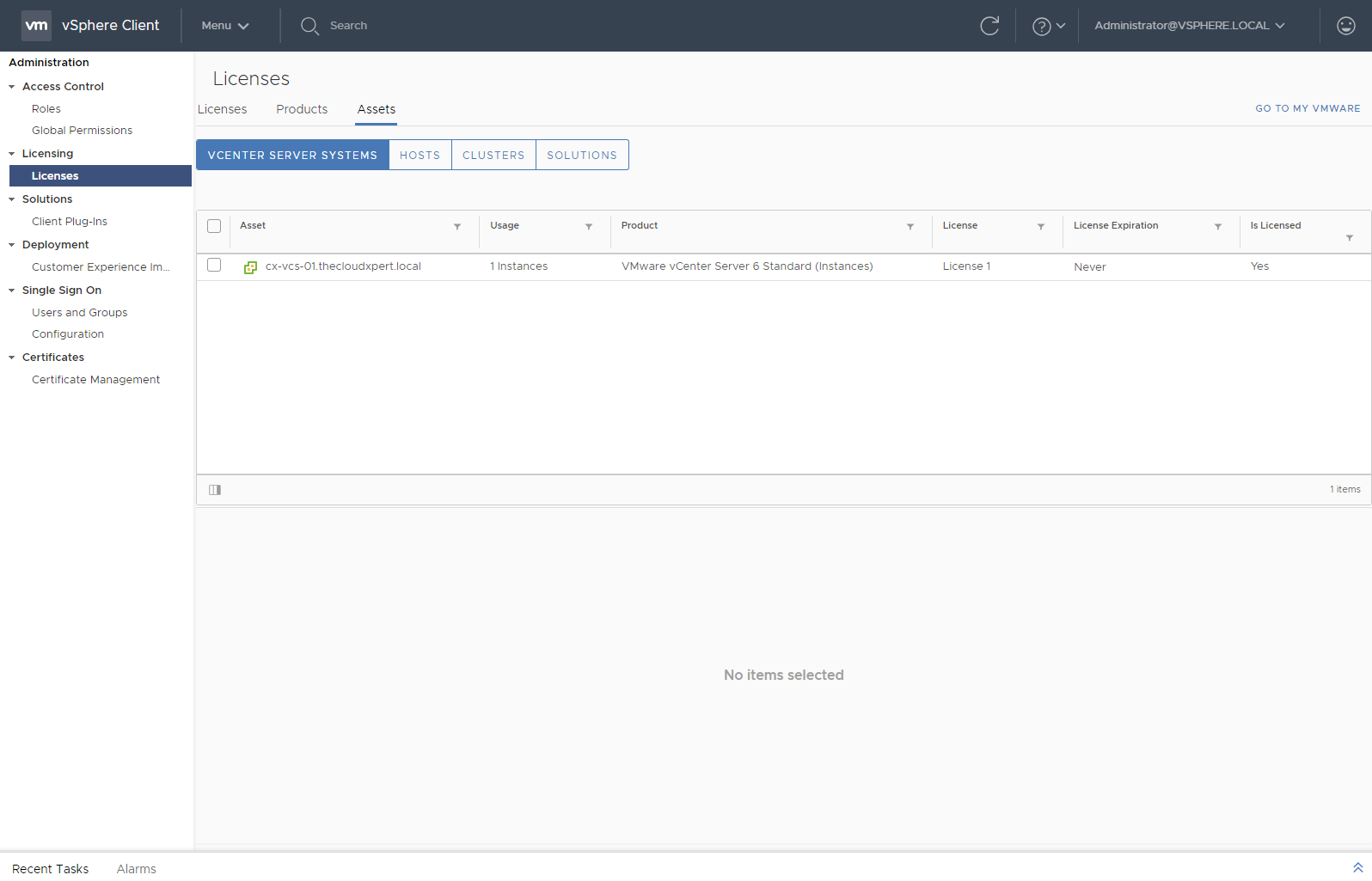The width and height of the screenshot is (1372, 881).
Task: Open the help question mark menu
Action: 1048,26
